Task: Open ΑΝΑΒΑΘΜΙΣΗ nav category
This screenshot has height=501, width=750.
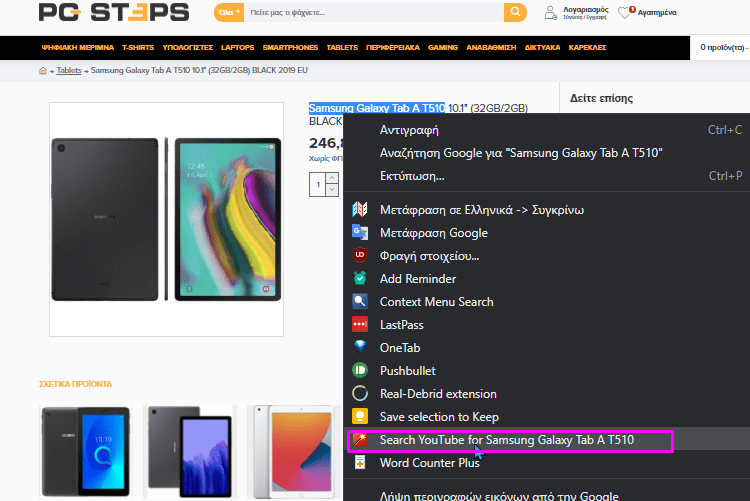Action: (491, 47)
